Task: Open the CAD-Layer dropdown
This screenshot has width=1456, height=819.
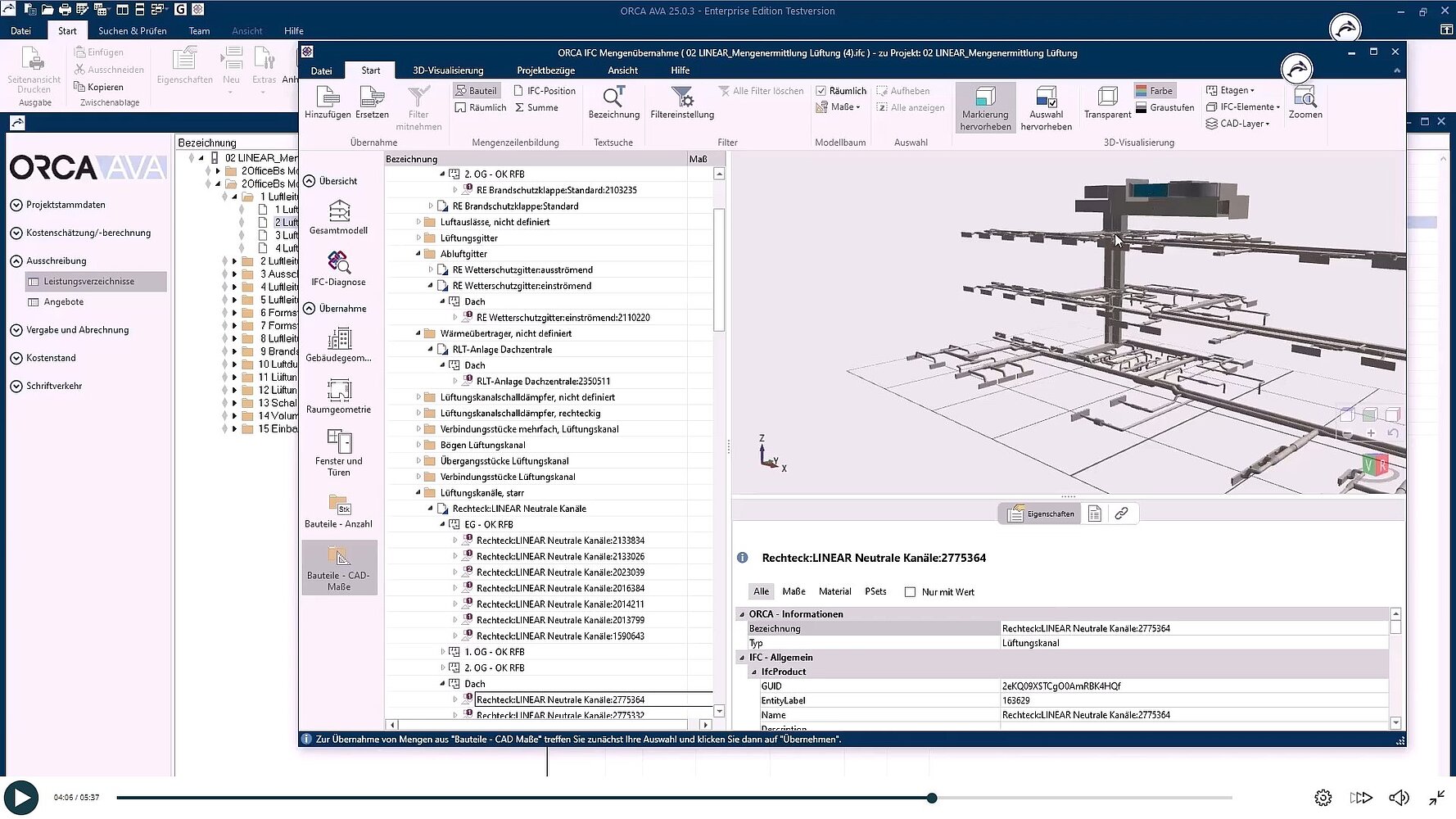Action: pos(1237,124)
